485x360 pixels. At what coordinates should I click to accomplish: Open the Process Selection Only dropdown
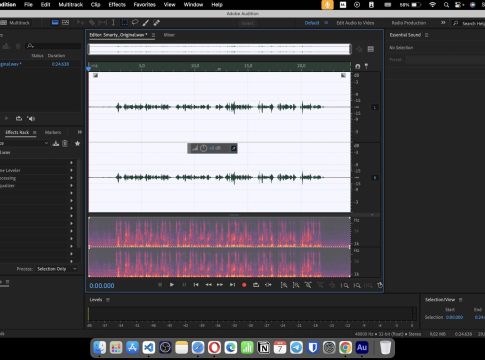pos(57,269)
